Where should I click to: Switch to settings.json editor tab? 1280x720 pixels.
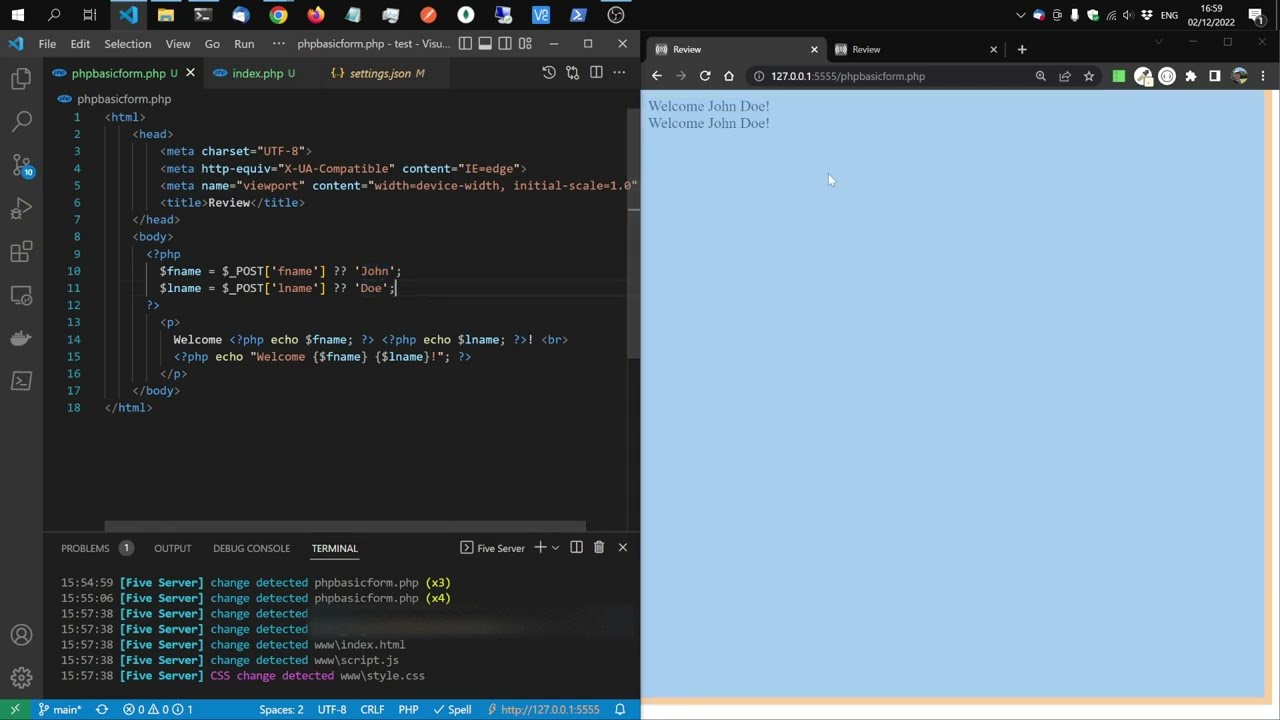coord(378,73)
